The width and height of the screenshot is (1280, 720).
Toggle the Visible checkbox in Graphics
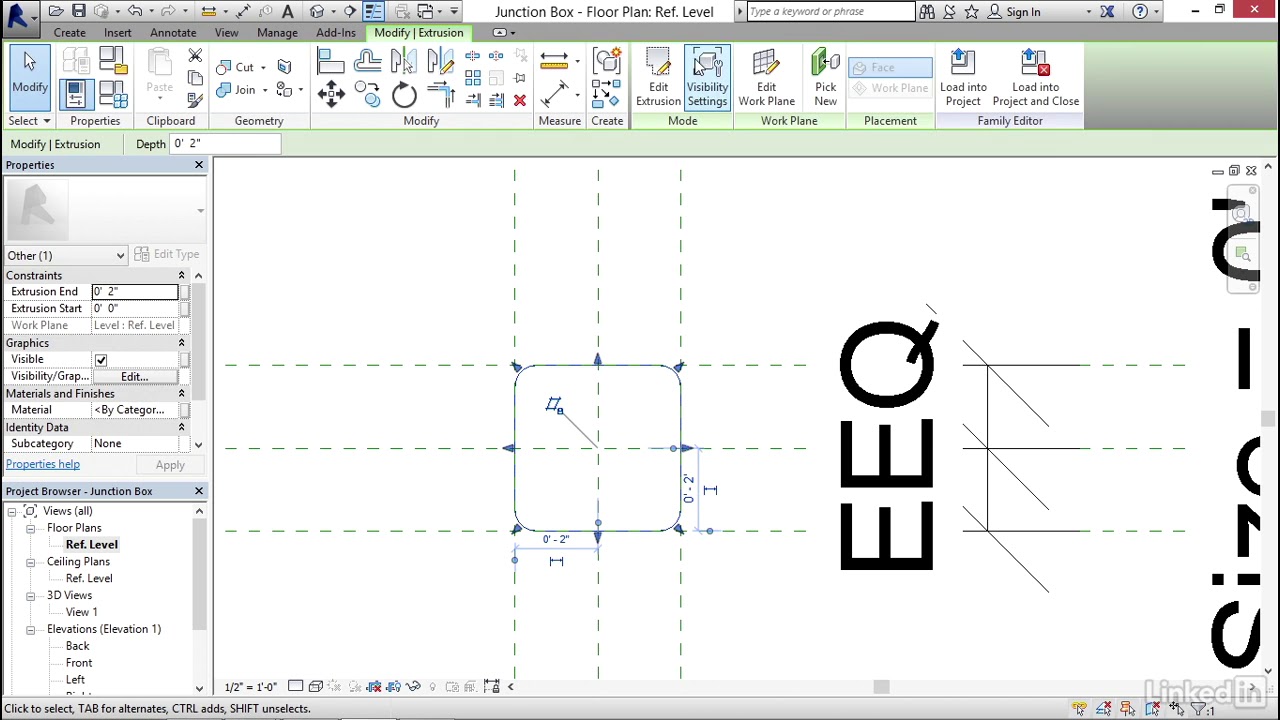[101, 360]
